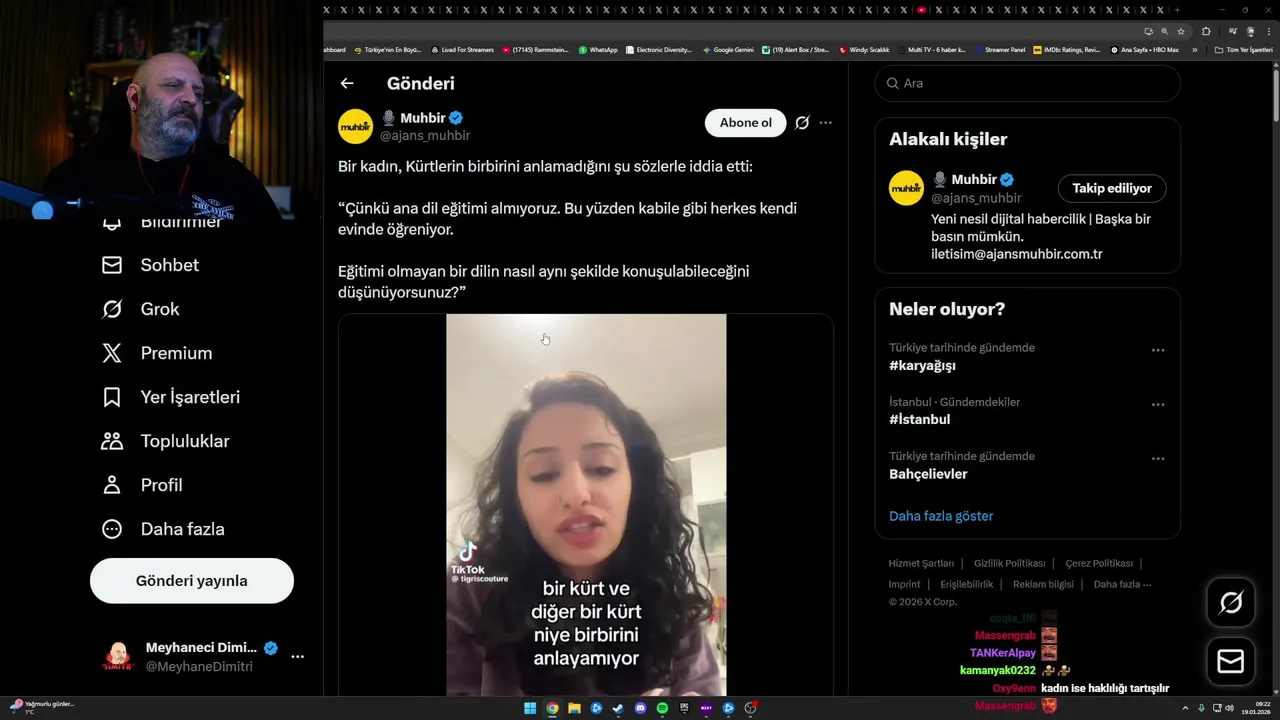Open Steam from the taskbar
Image resolution: width=1280 pixels, height=720 pixels.
[x=618, y=708]
